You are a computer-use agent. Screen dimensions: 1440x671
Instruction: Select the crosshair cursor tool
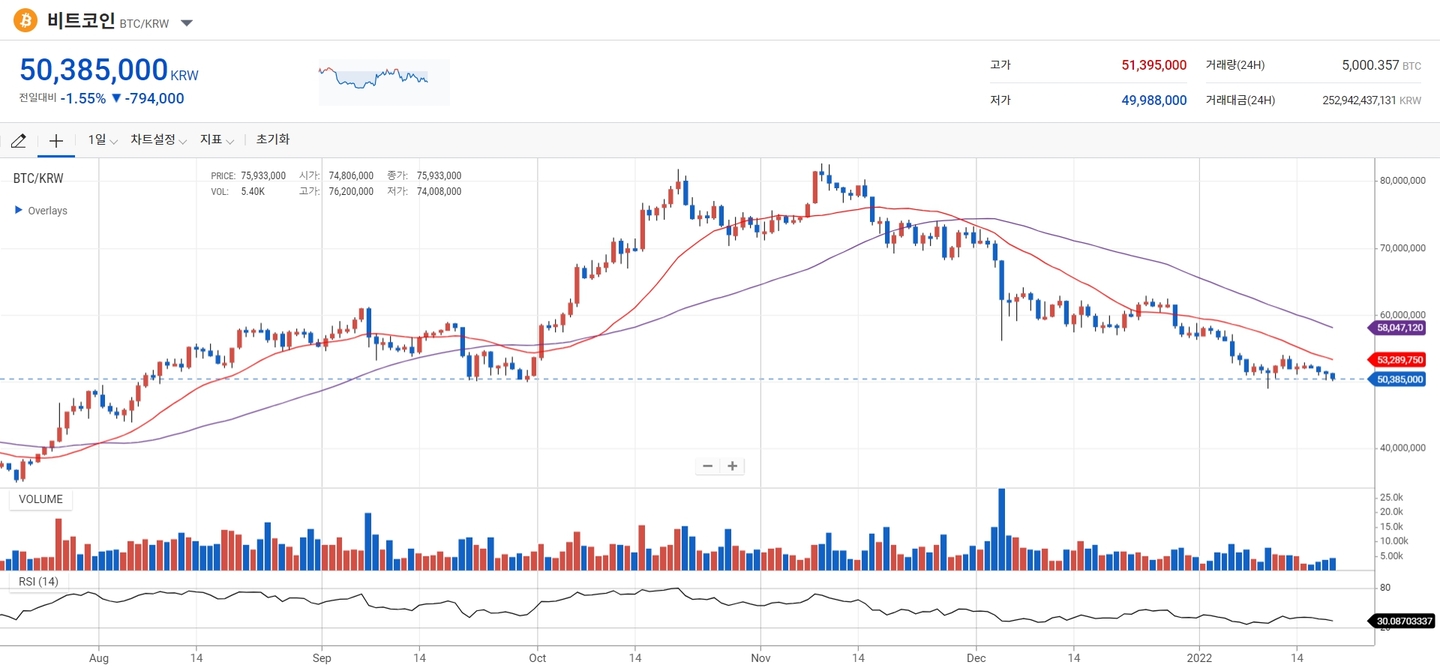pos(56,141)
